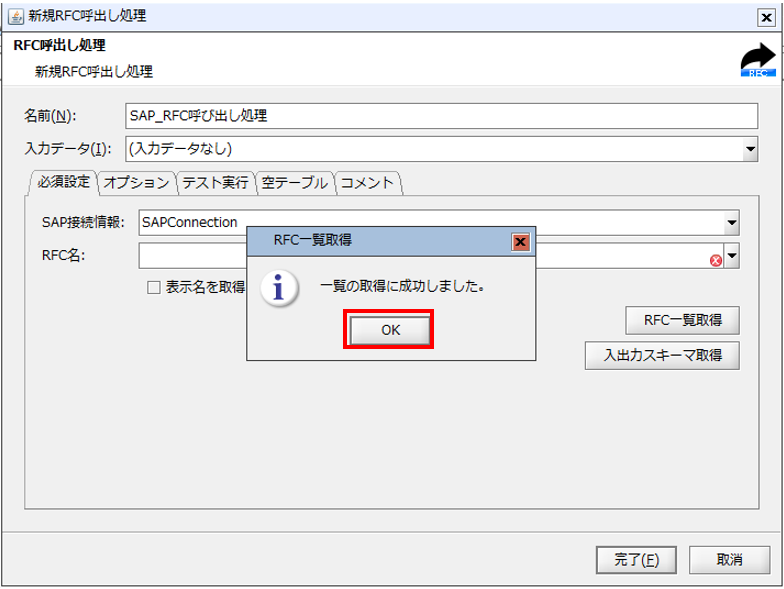Viewport: 784px width, 589px height.
Task: Click the RFC arrow icon in the header
Action: tap(758, 61)
